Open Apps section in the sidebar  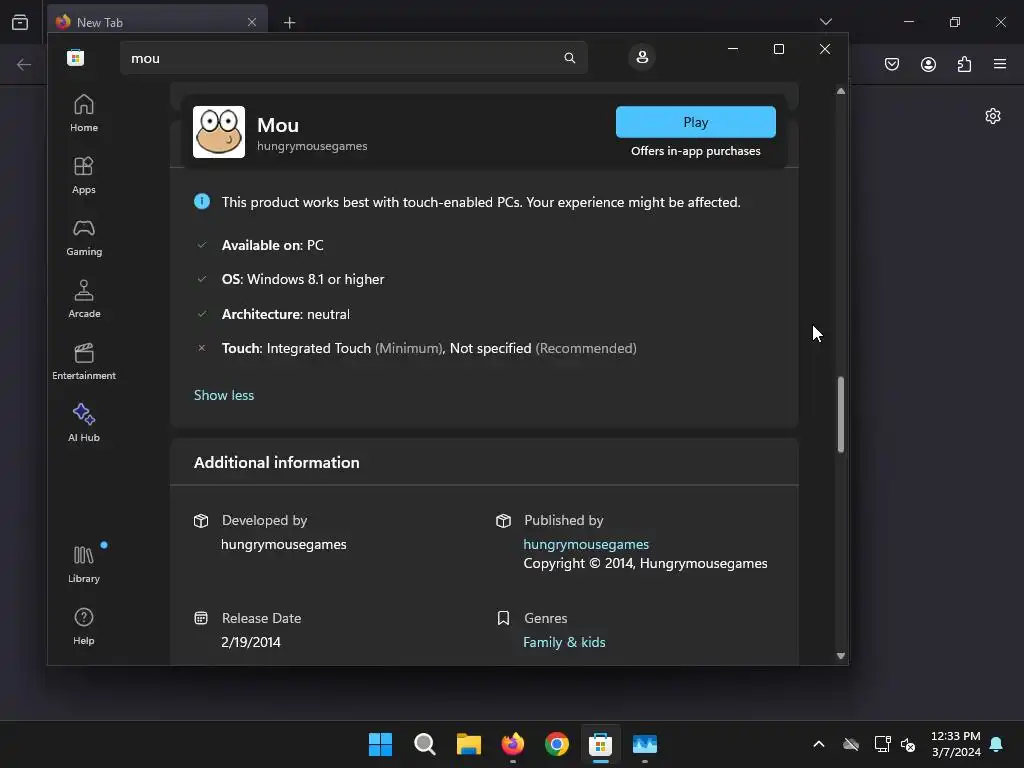click(84, 175)
